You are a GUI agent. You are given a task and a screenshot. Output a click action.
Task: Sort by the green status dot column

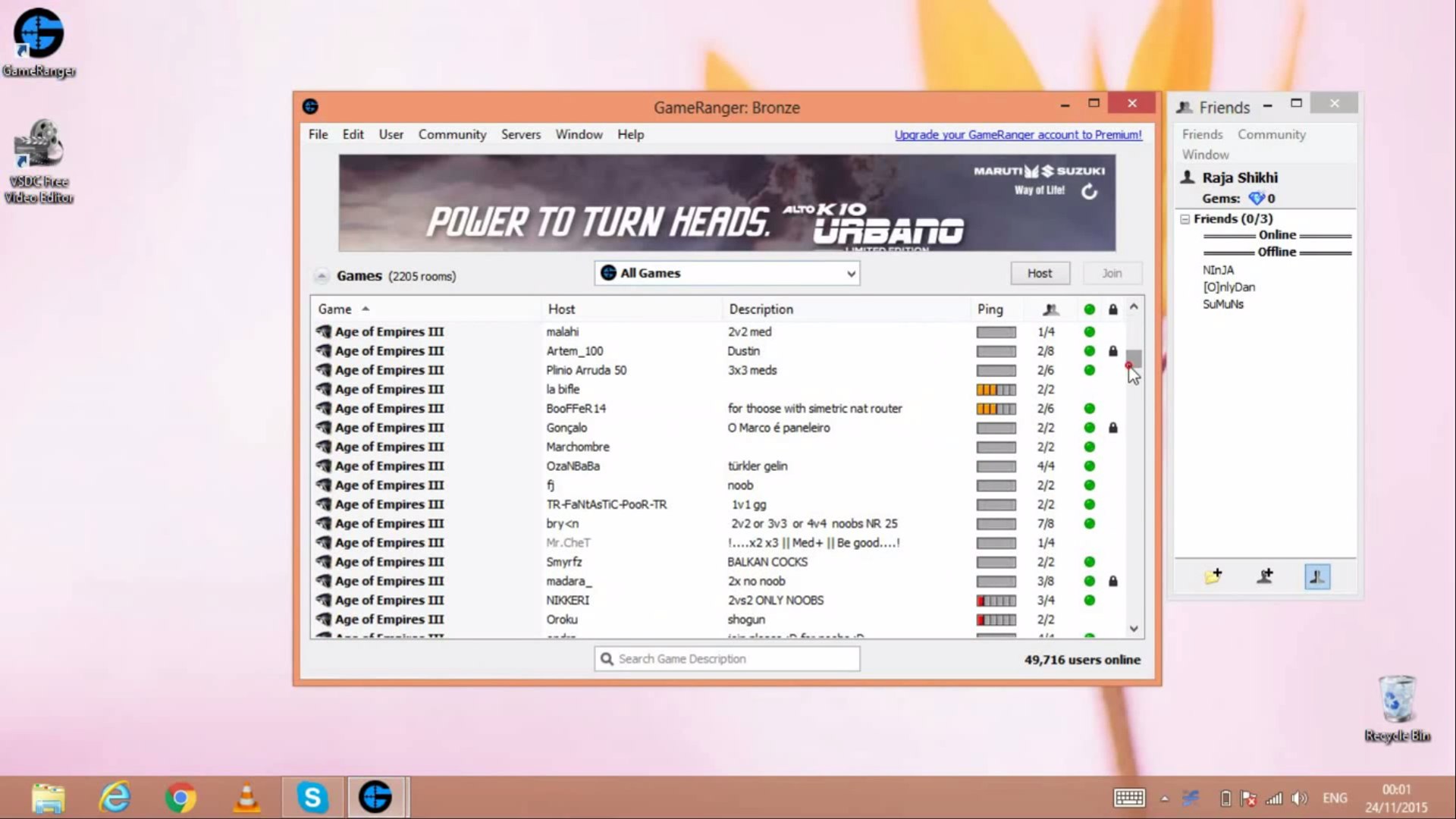(x=1089, y=309)
